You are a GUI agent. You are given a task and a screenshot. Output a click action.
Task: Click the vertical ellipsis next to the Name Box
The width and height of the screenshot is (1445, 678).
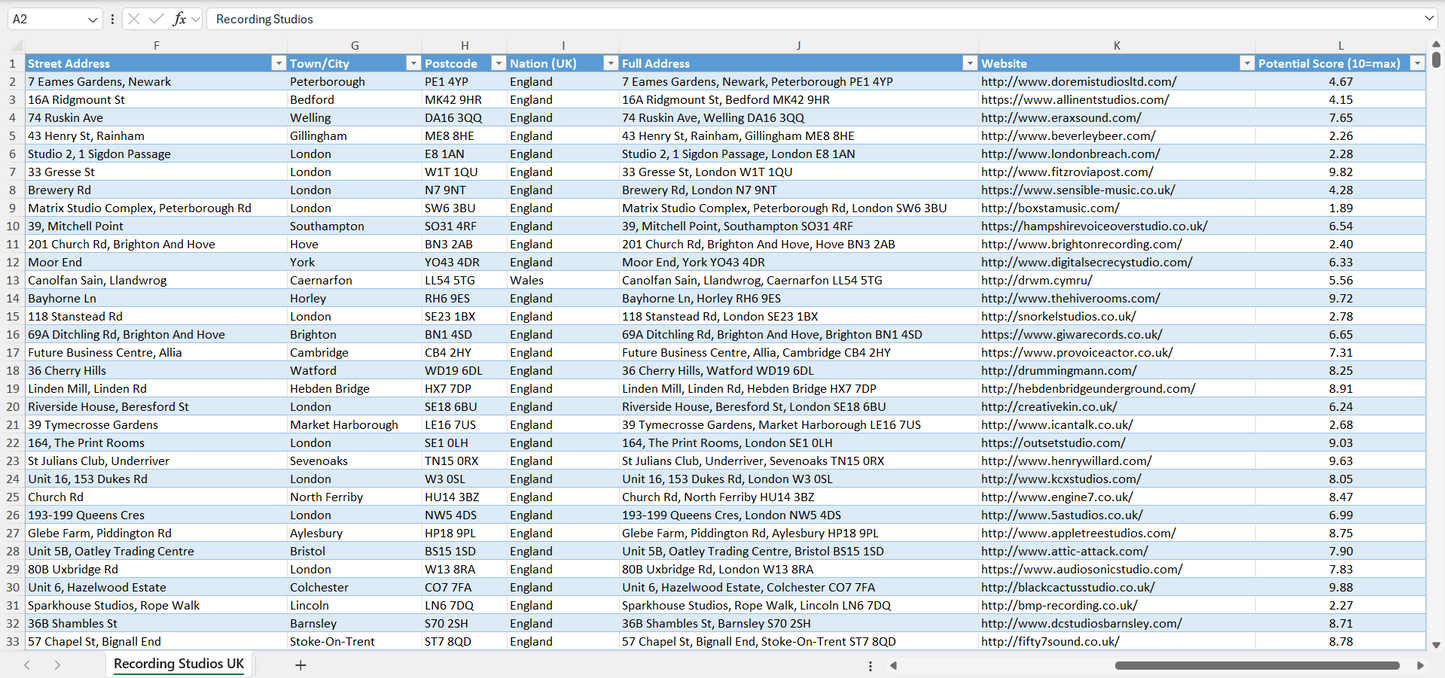pos(112,18)
